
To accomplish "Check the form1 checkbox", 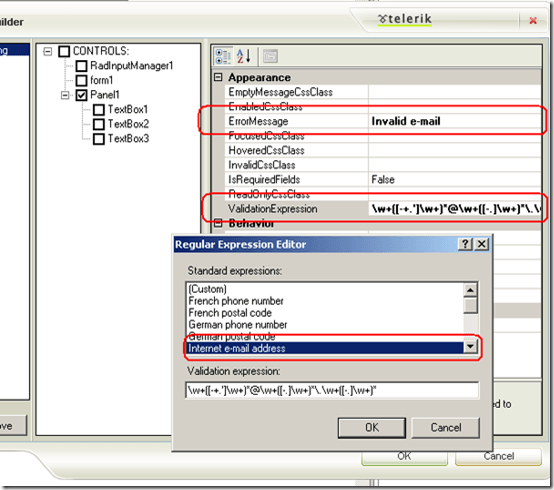I will [82, 80].
